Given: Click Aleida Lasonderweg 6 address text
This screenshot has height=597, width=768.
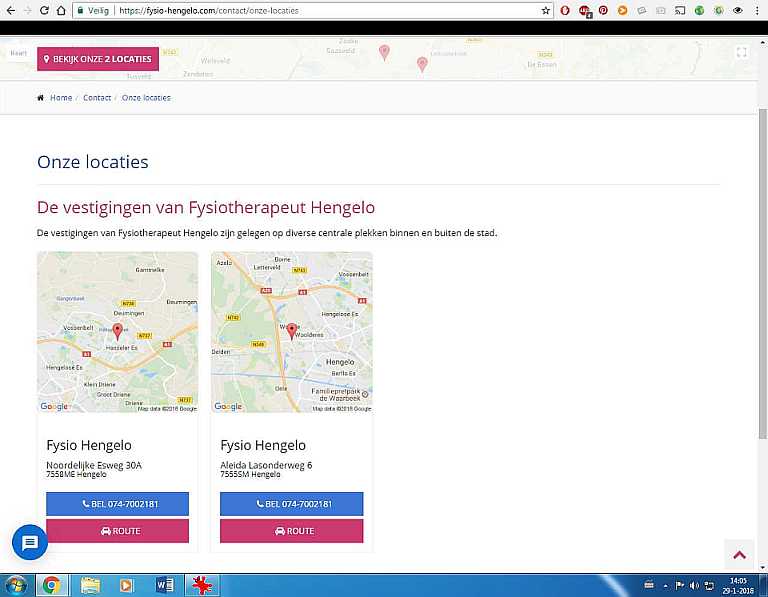Looking at the screenshot, I should 266,465.
